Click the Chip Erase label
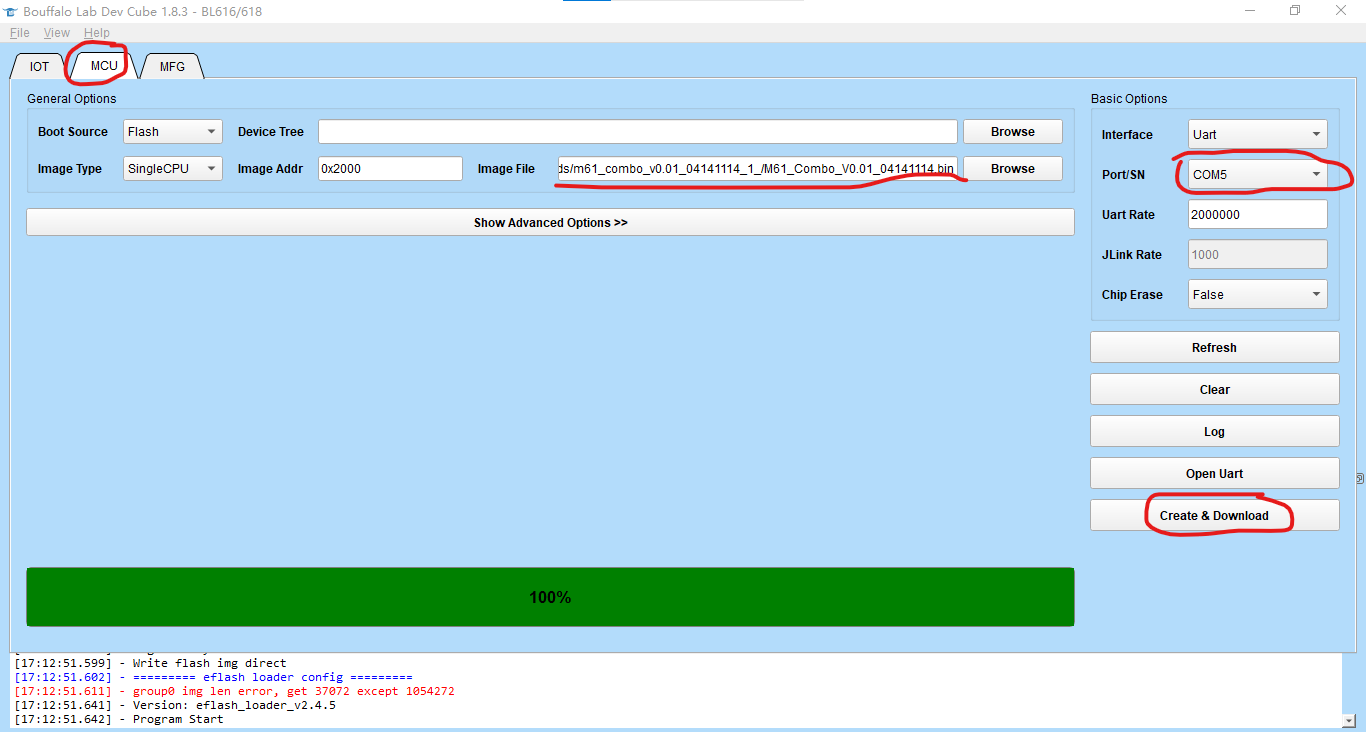The image size is (1366, 732). tap(1132, 295)
